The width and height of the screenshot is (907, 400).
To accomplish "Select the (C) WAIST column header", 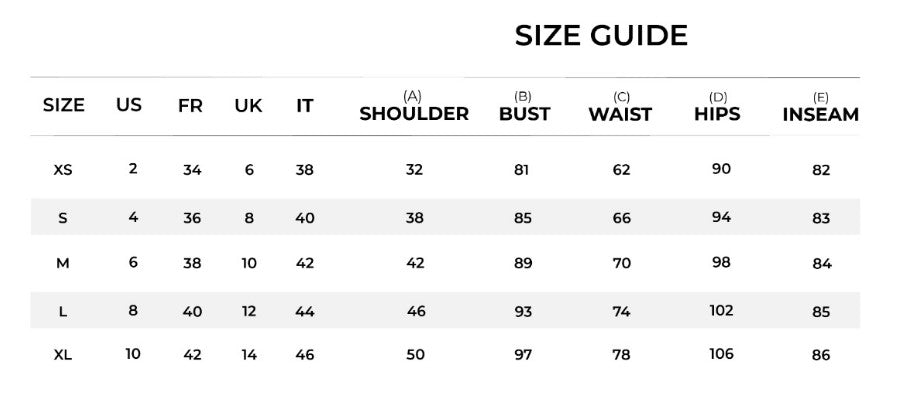I will click(x=621, y=107).
